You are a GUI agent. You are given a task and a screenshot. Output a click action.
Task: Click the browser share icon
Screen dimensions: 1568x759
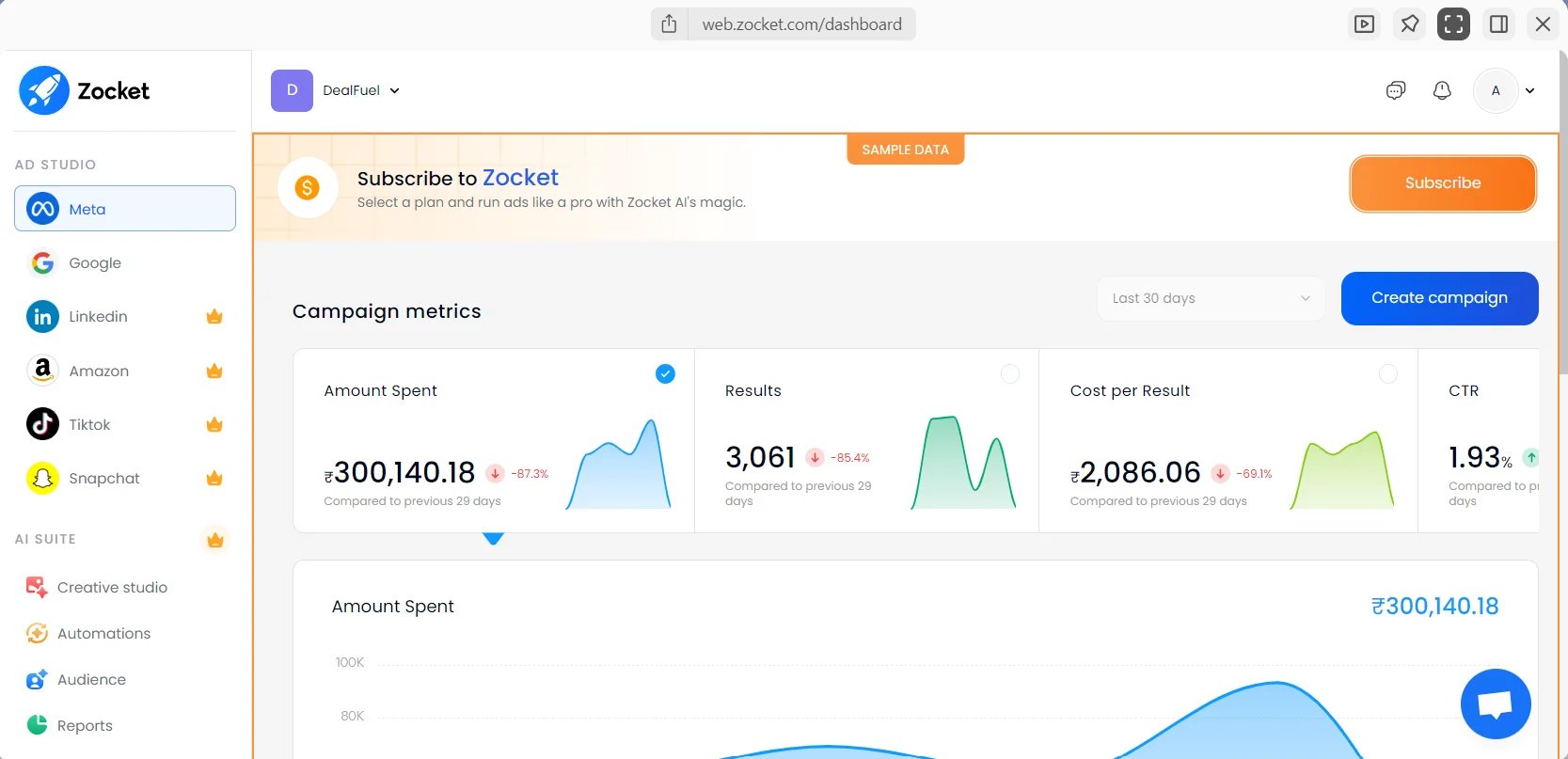point(669,24)
